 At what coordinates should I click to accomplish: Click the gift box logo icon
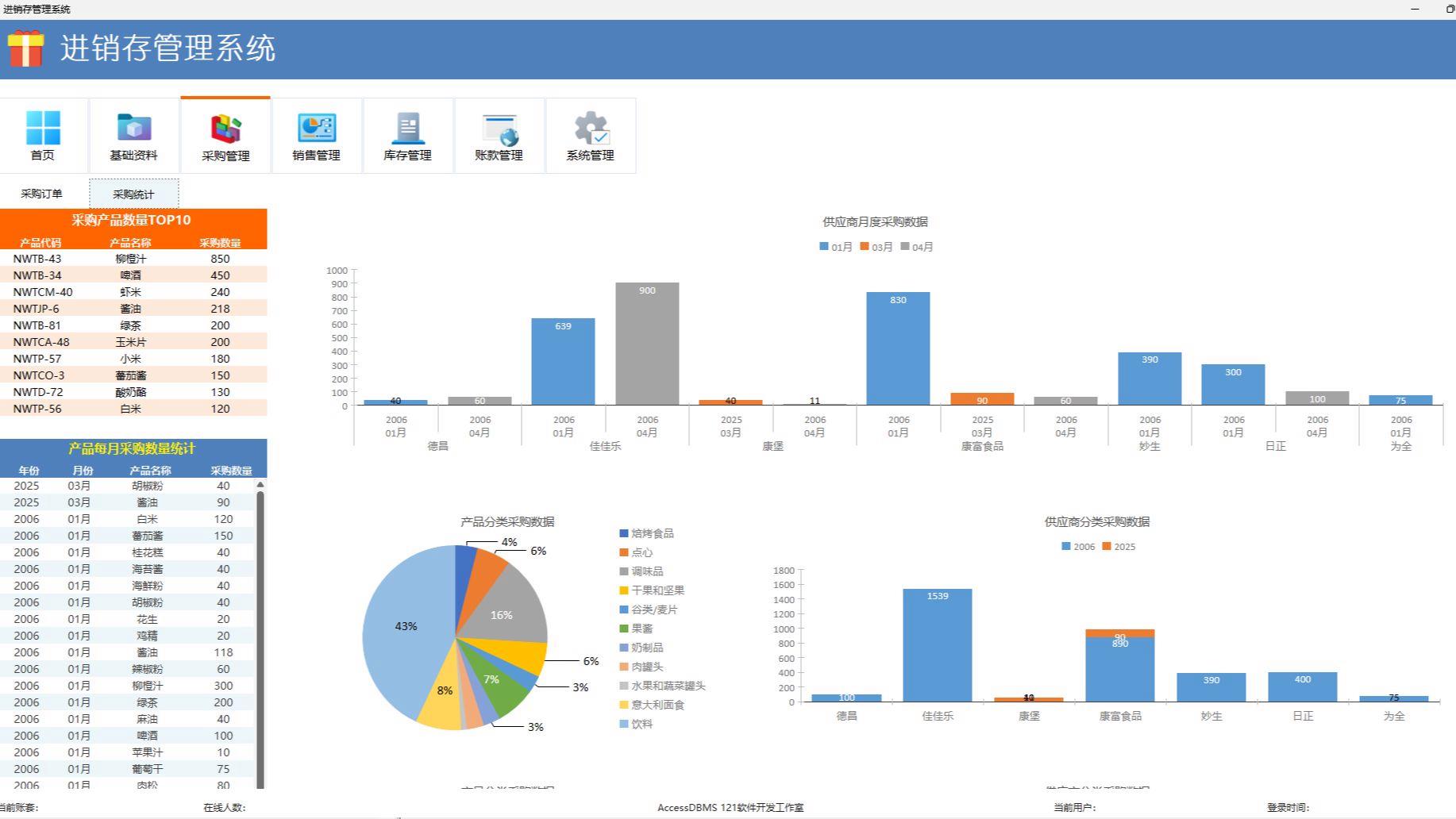(x=25, y=48)
